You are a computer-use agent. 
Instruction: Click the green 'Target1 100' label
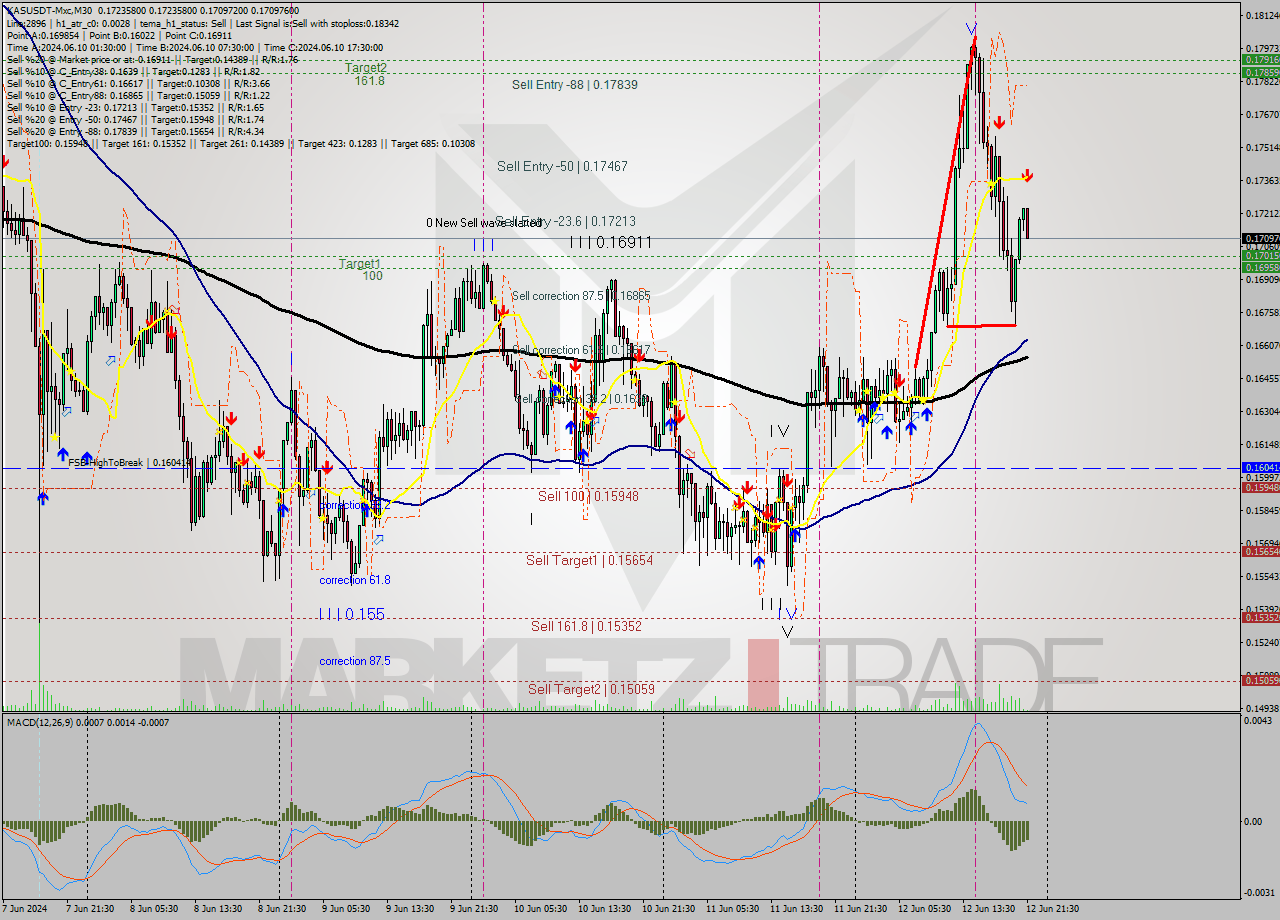(360, 269)
